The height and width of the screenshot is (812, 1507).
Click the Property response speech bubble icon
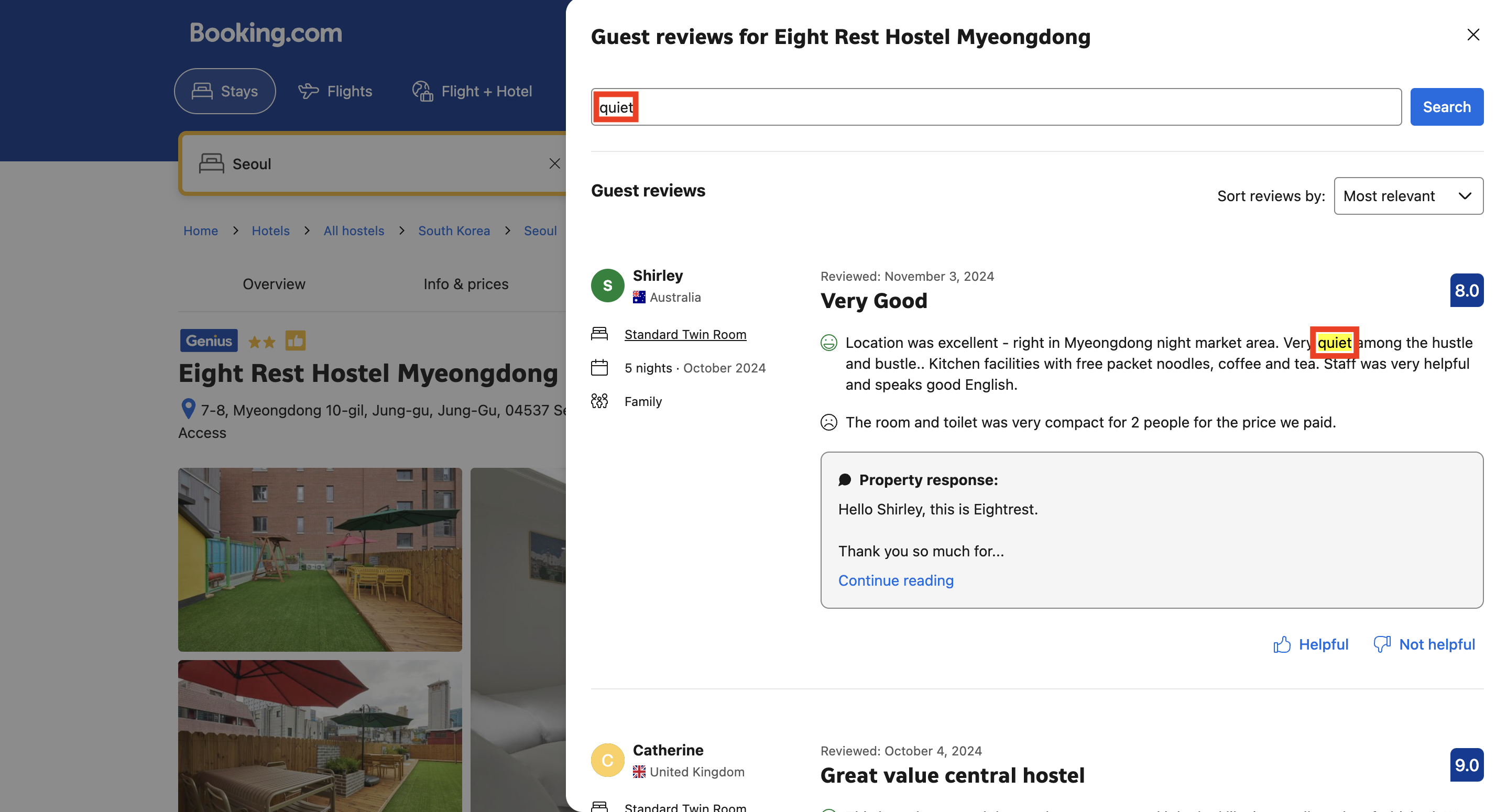point(844,480)
